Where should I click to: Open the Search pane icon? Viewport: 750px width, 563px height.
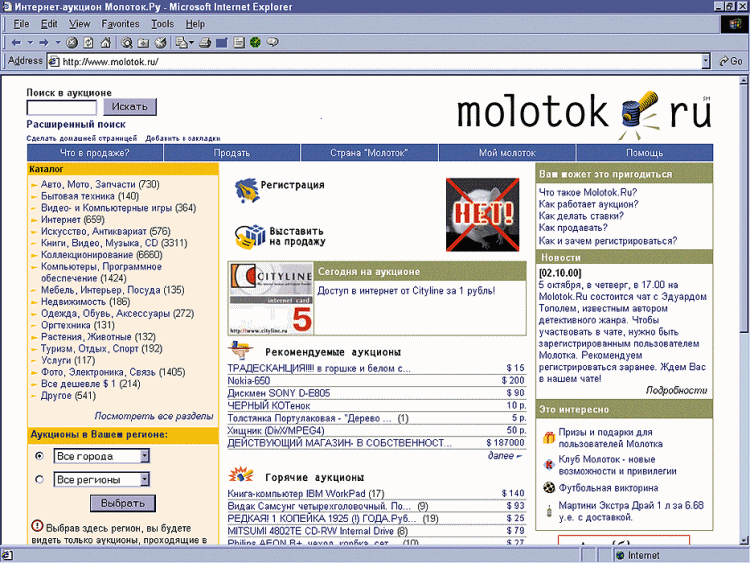point(126,43)
